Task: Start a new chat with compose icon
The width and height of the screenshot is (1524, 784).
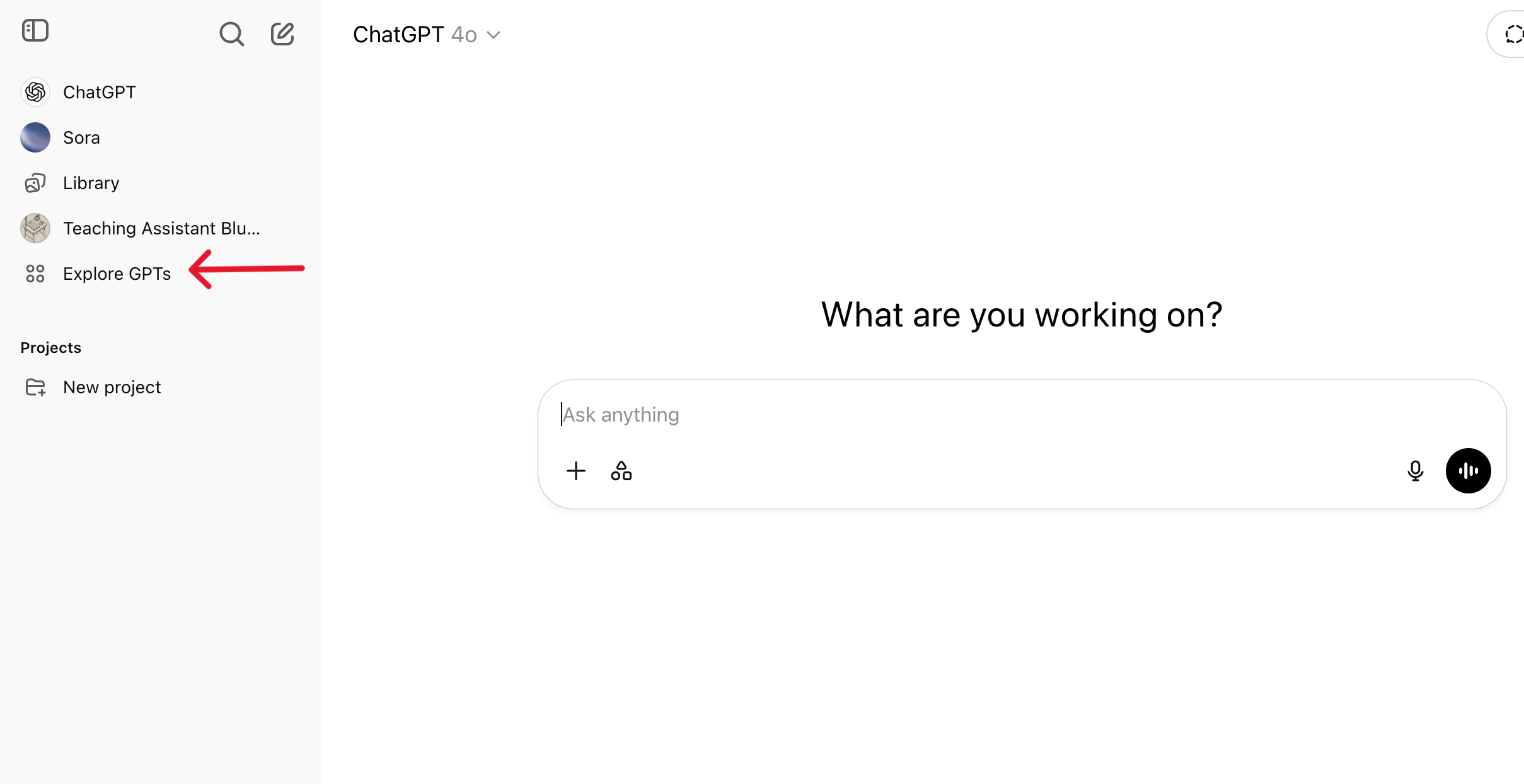Action: pos(282,34)
